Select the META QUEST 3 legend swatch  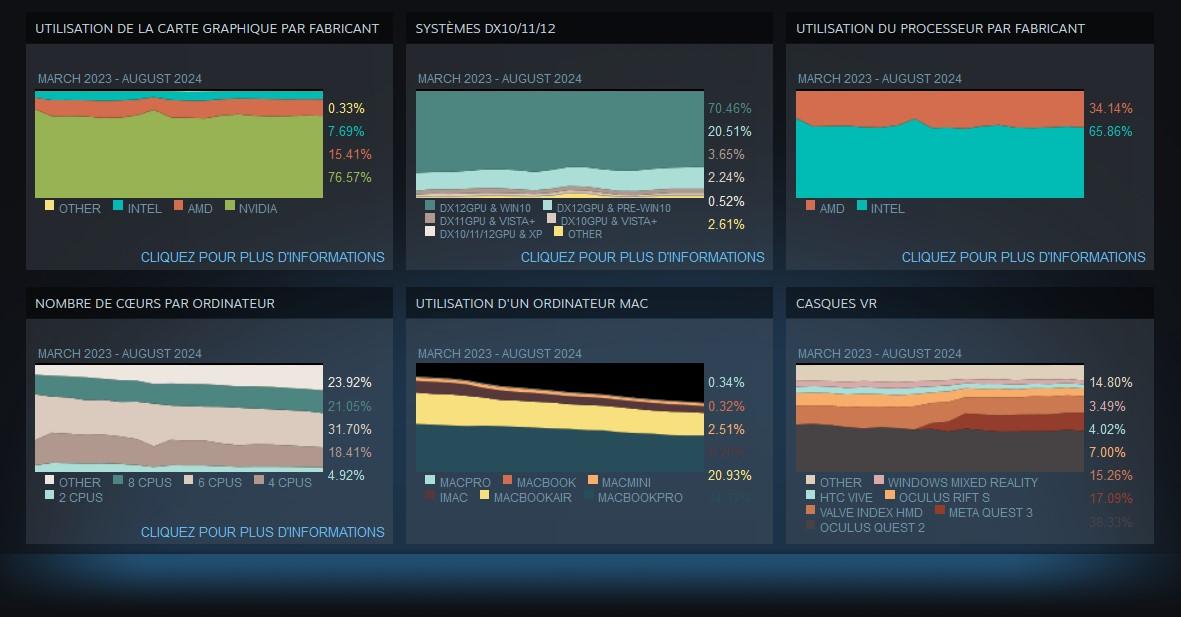point(940,510)
